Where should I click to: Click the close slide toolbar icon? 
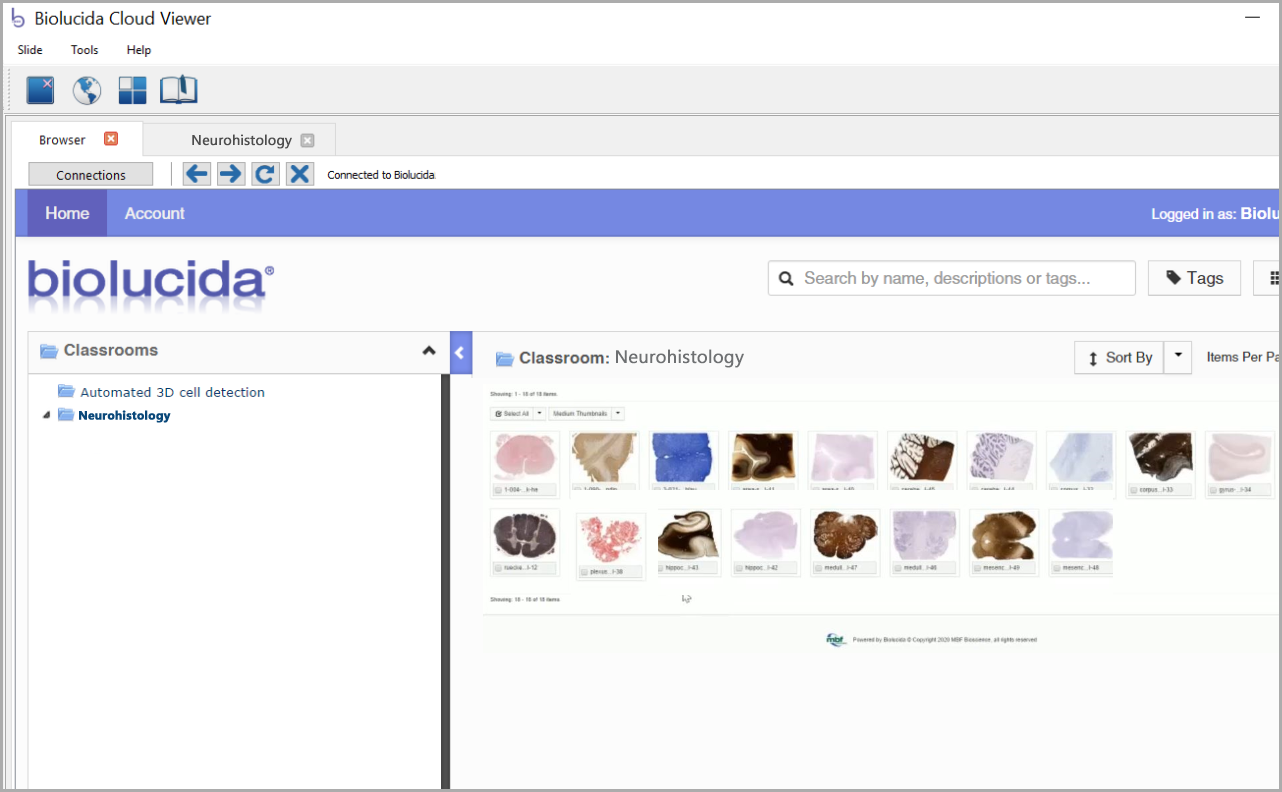40,90
